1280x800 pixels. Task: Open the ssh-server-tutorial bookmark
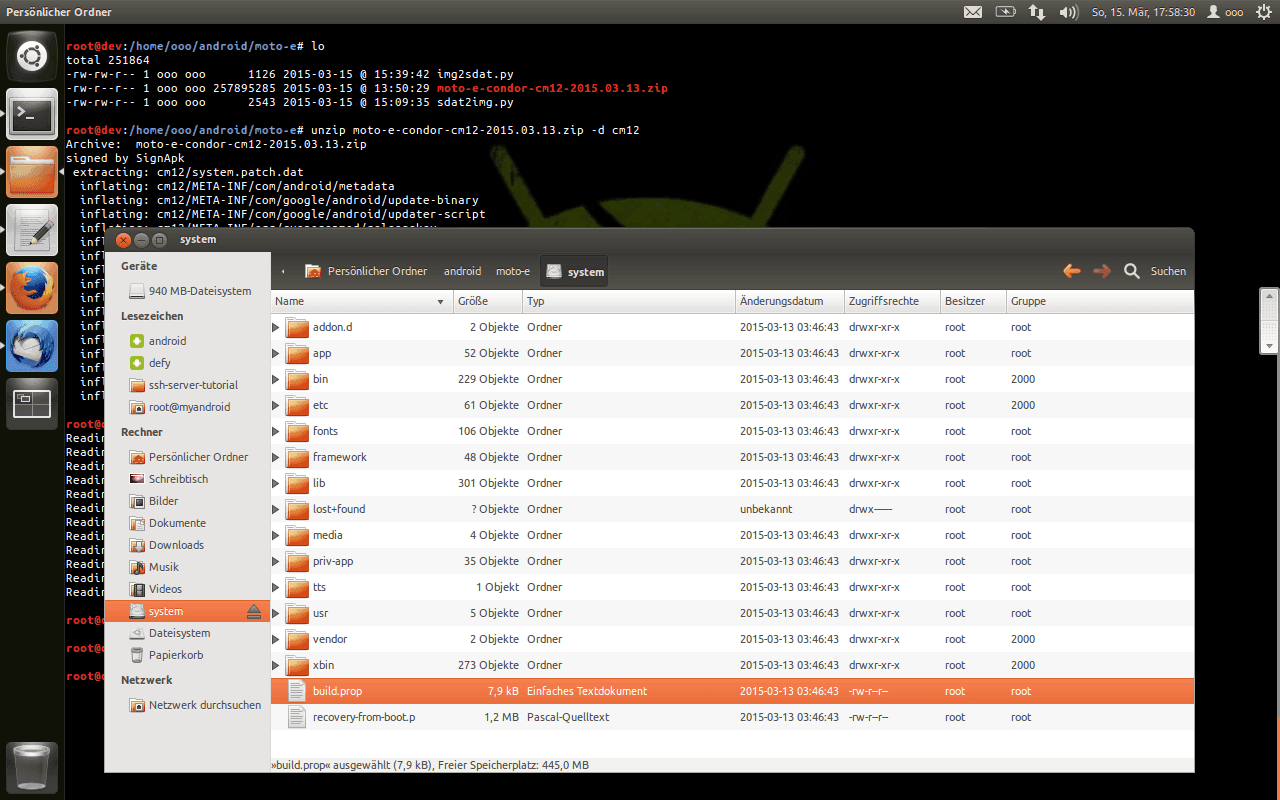184,385
